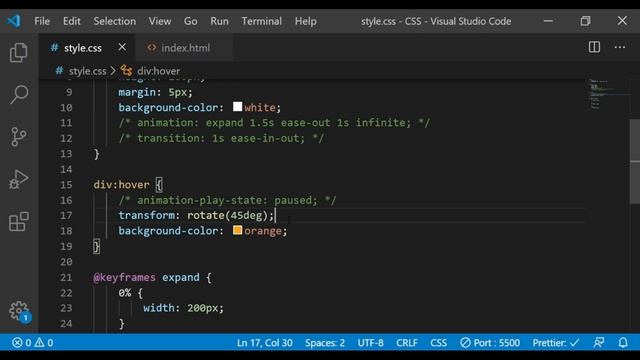Open the File menu
The image size is (640, 360).
click(x=42, y=21)
